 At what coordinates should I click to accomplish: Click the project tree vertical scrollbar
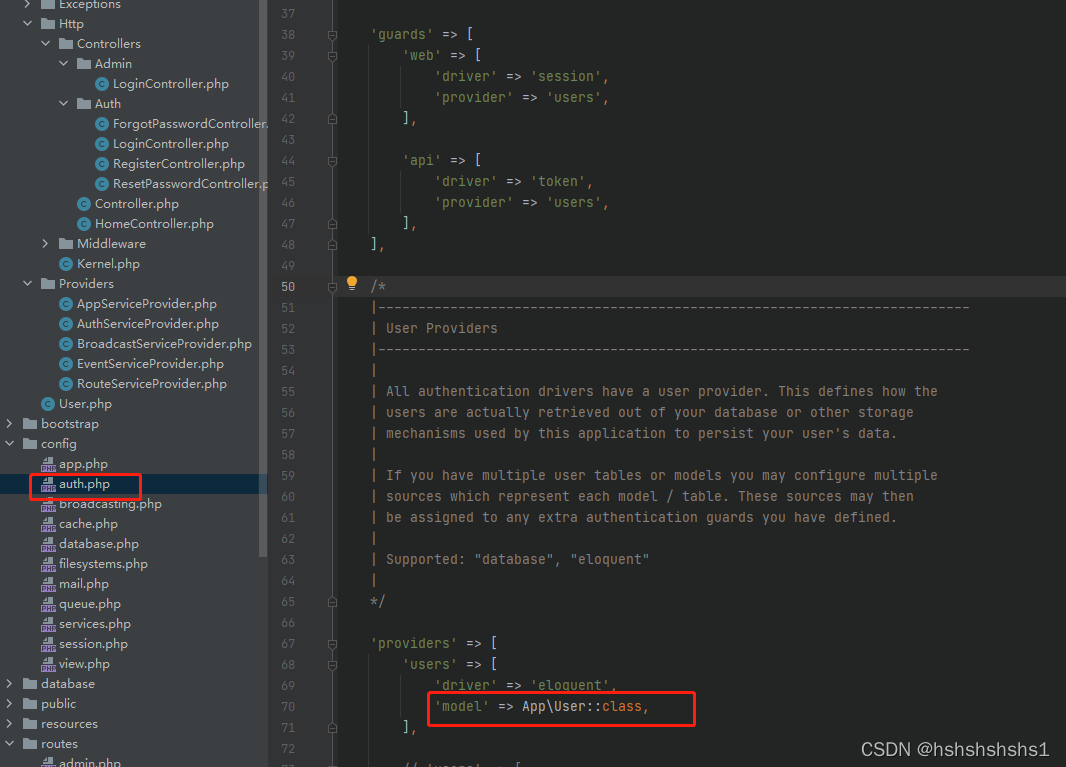263,278
